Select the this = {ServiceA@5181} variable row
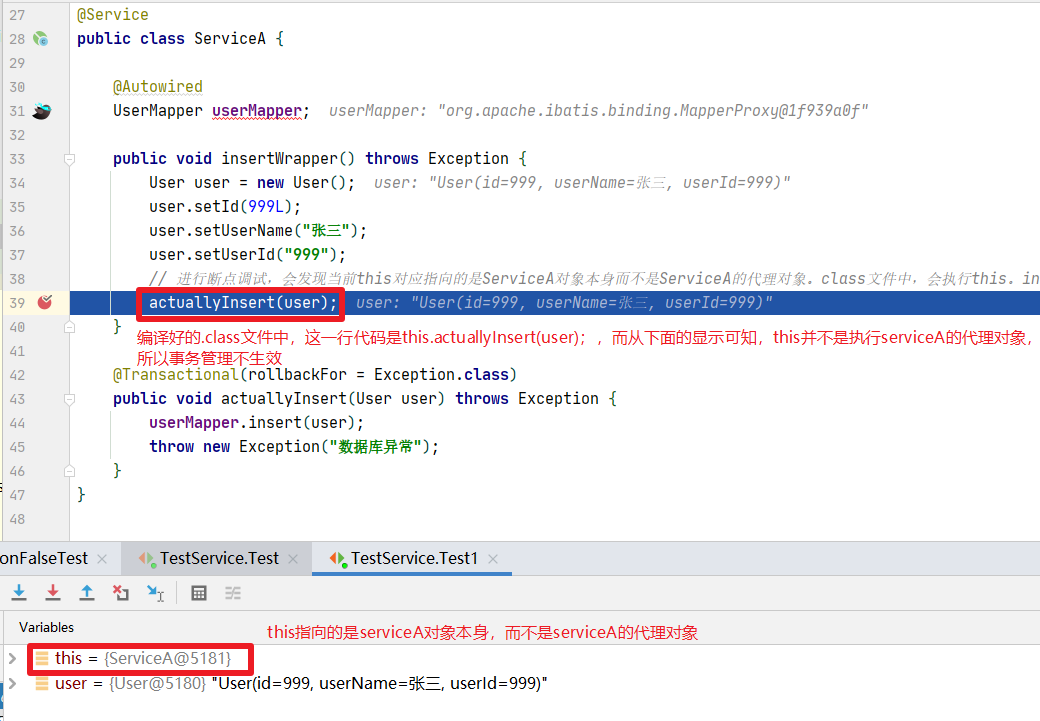 (x=520, y=659)
